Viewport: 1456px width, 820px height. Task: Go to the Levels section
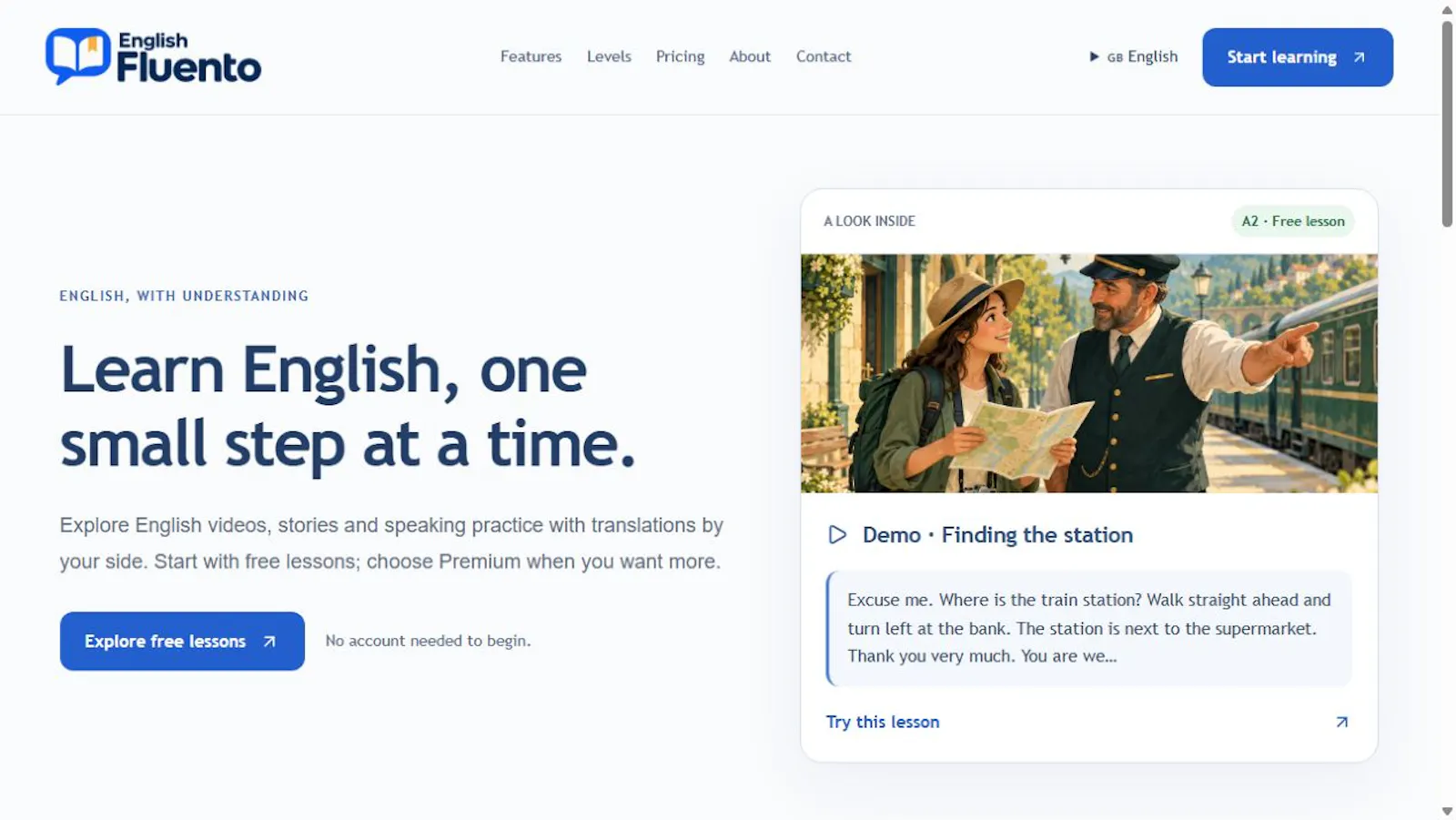pyautogui.click(x=609, y=56)
